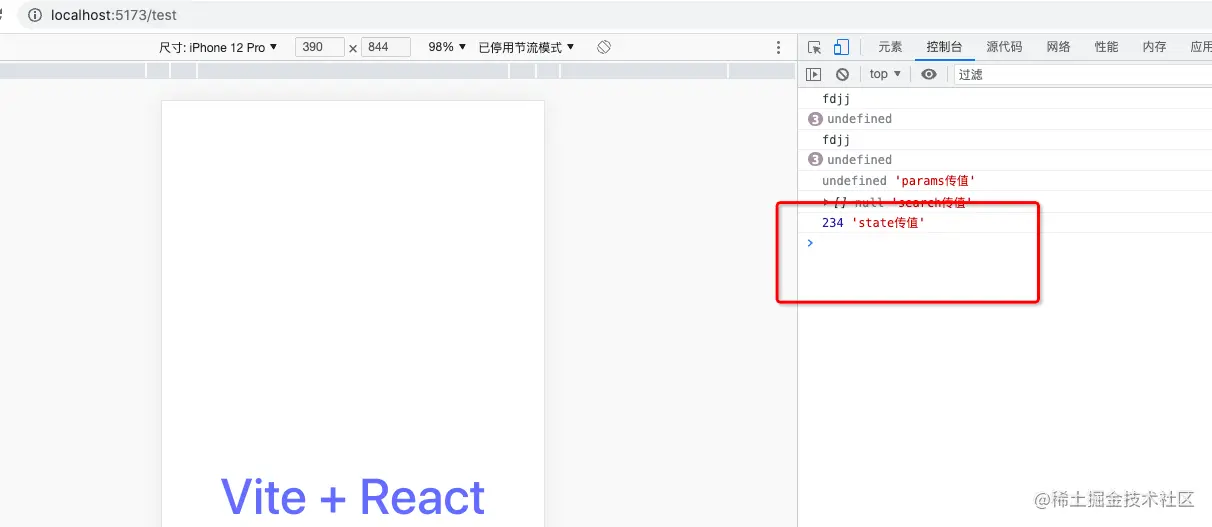This screenshot has width=1212, height=527.
Task: Show the console sidebar panel icon
Action: [814, 74]
